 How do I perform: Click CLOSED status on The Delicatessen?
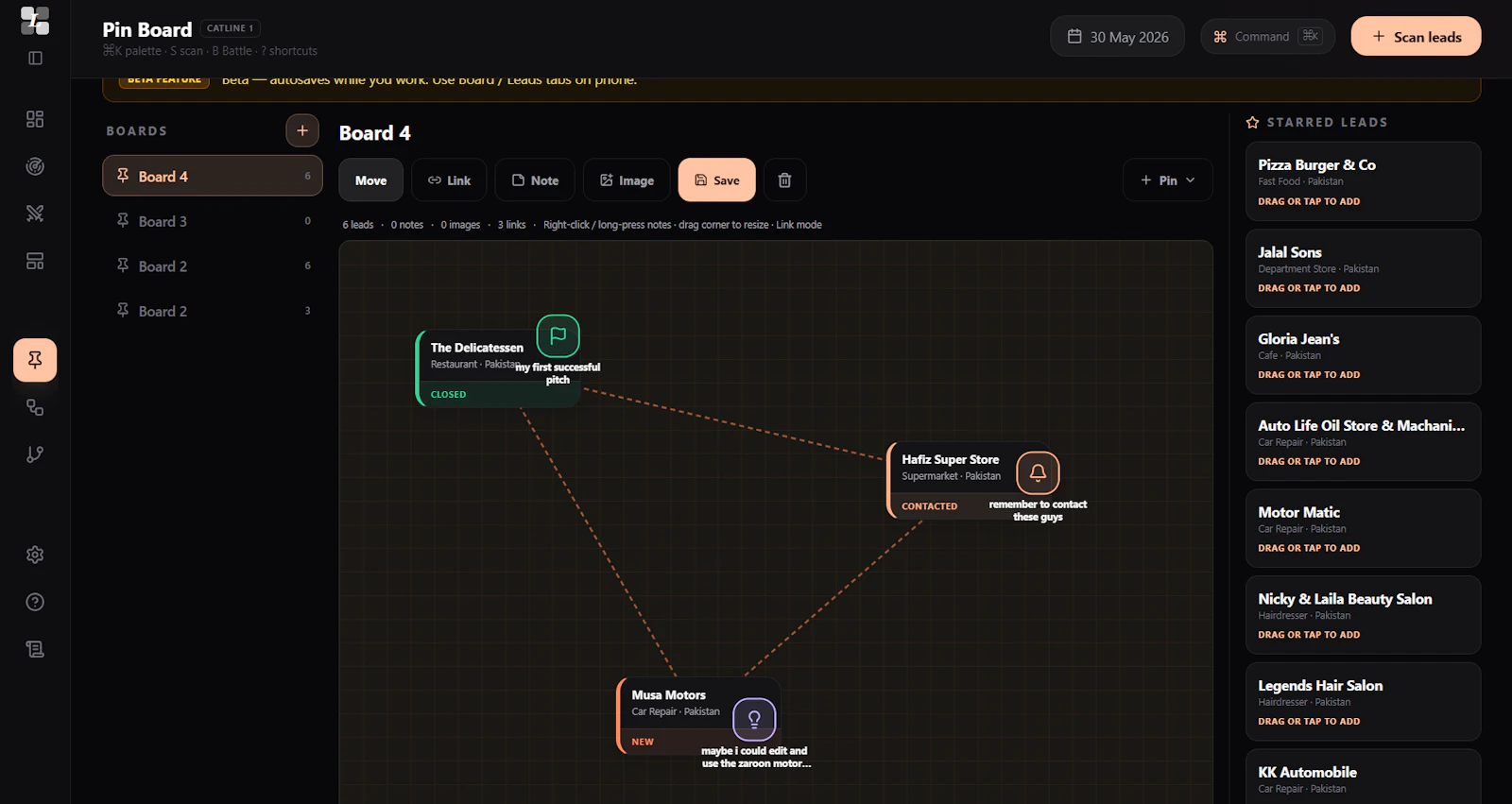pyautogui.click(x=448, y=394)
